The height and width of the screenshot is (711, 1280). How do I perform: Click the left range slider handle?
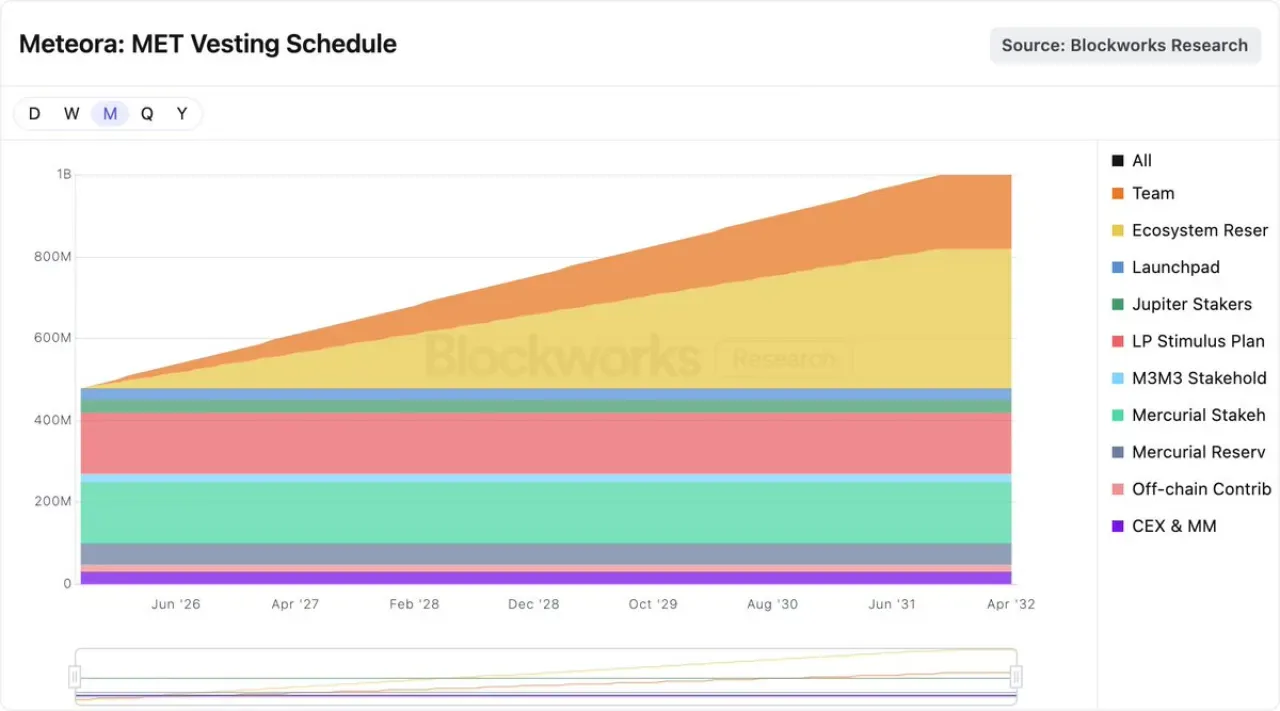click(x=74, y=677)
